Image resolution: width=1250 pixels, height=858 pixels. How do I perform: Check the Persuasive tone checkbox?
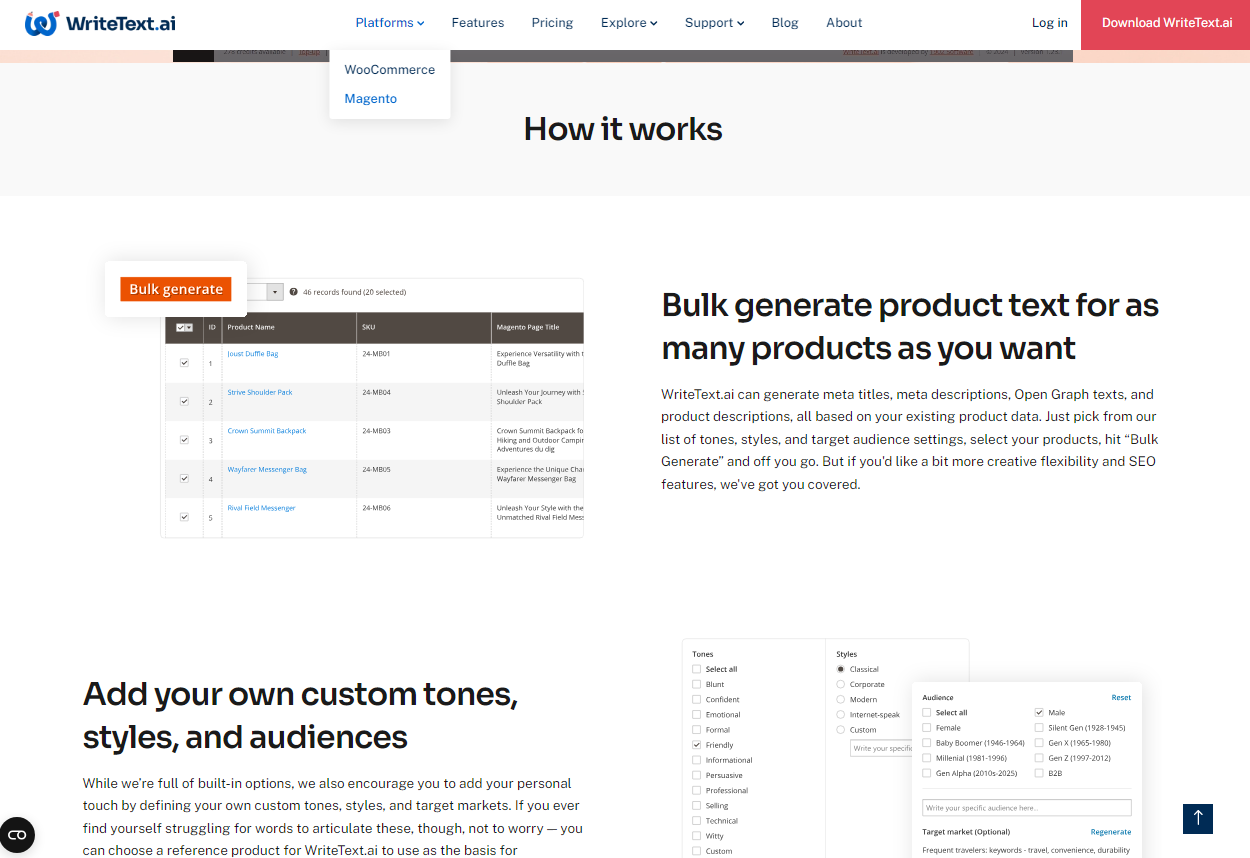pyautogui.click(x=696, y=775)
